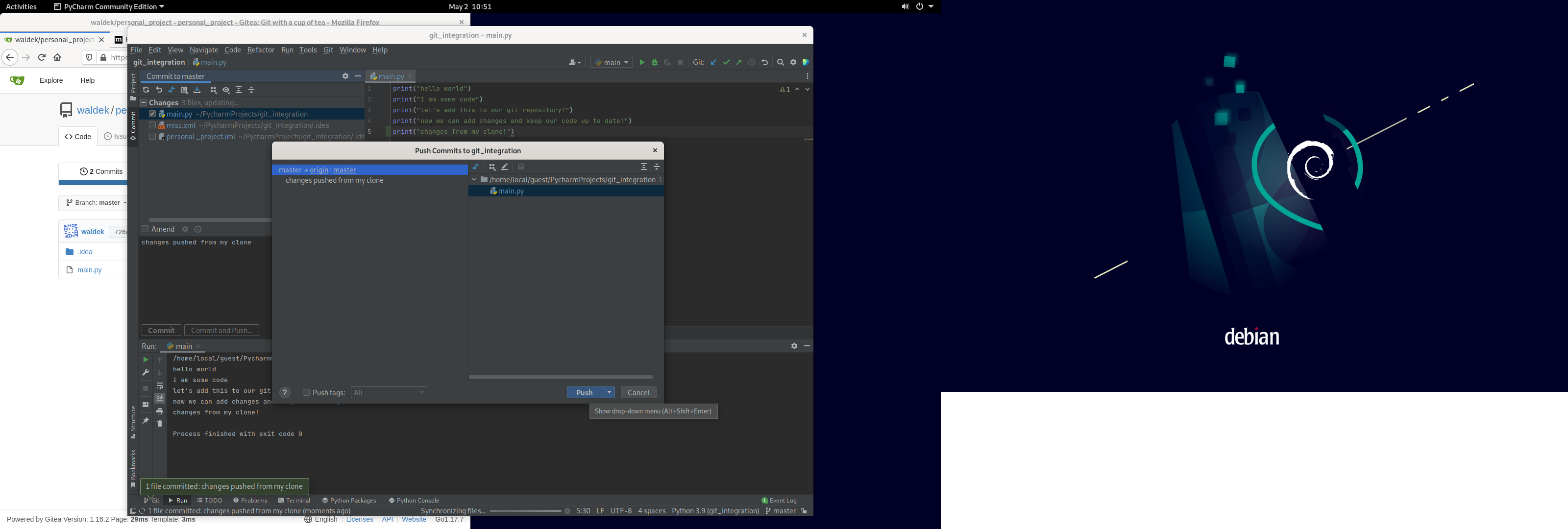Click rerun green play icon in Run panel
Screen dimensions: 1568x529
[146, 360]
